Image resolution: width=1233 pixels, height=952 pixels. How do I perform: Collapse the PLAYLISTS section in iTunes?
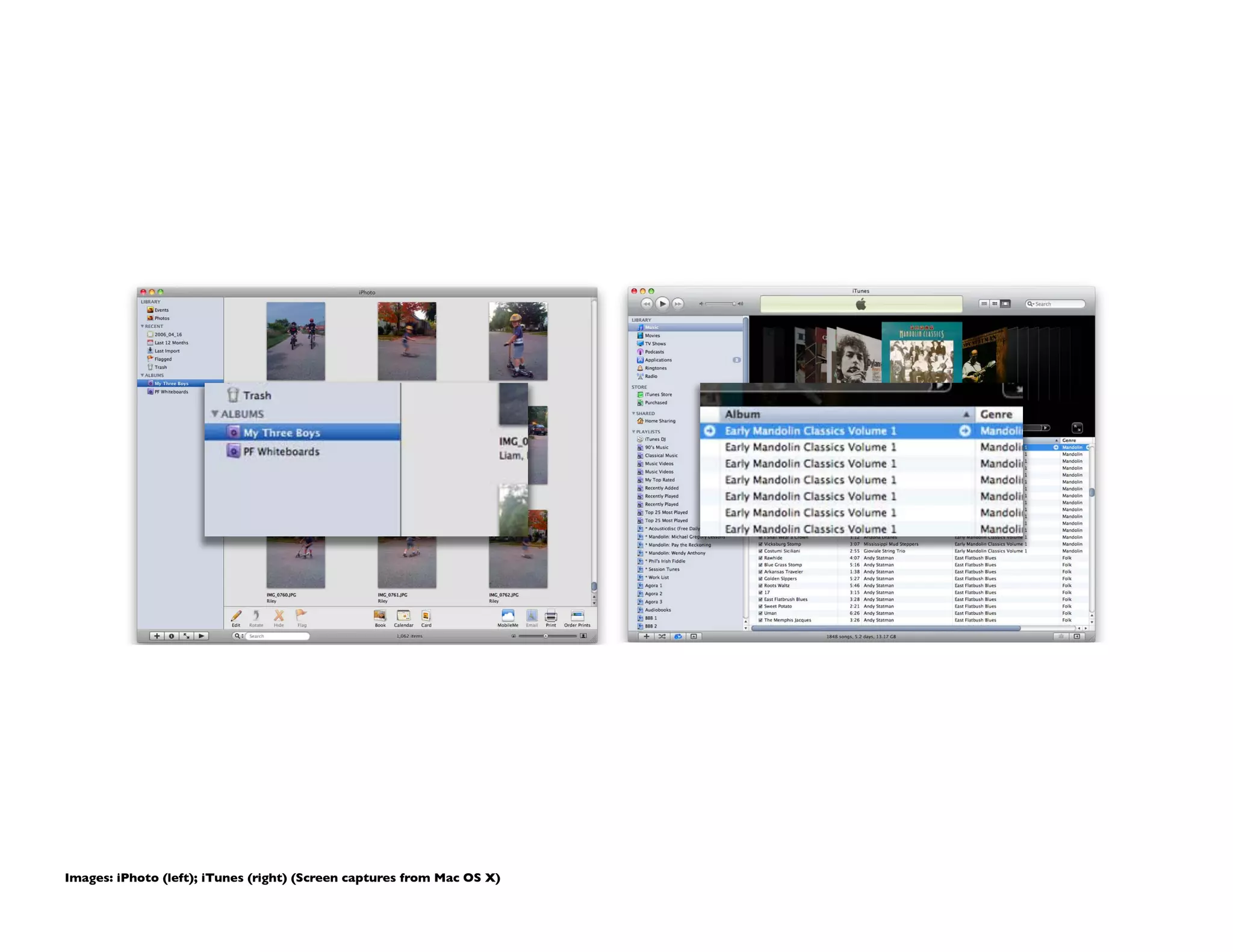[x=633, y=431]
